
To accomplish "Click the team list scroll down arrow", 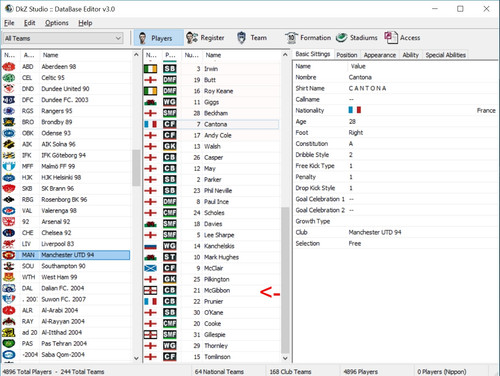I will (136, 358).
